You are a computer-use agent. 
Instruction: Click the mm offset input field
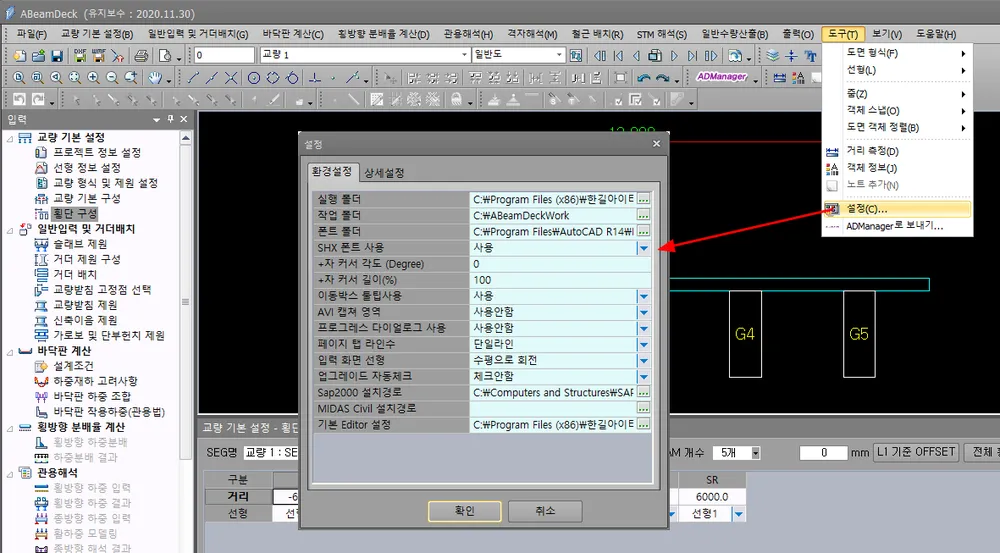coord(823,453)
